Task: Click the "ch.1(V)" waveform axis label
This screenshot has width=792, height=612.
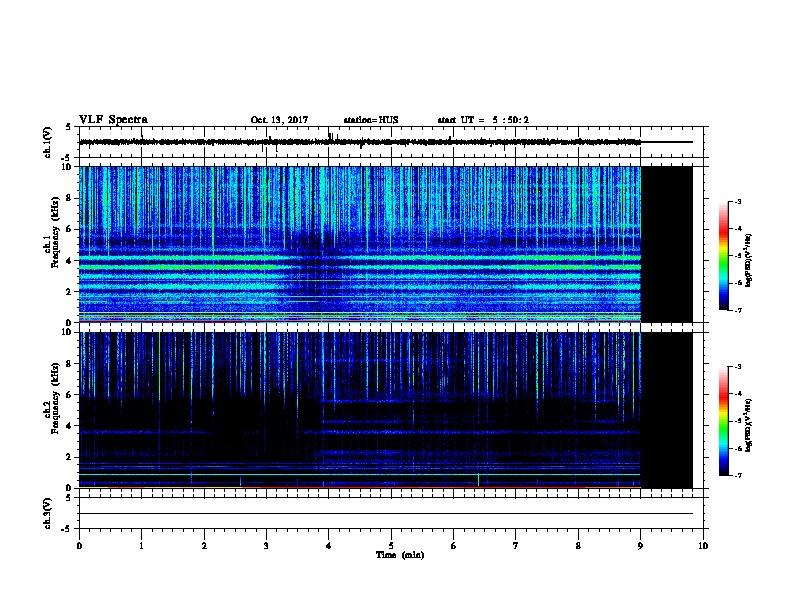Action: (x=48, y=142)
